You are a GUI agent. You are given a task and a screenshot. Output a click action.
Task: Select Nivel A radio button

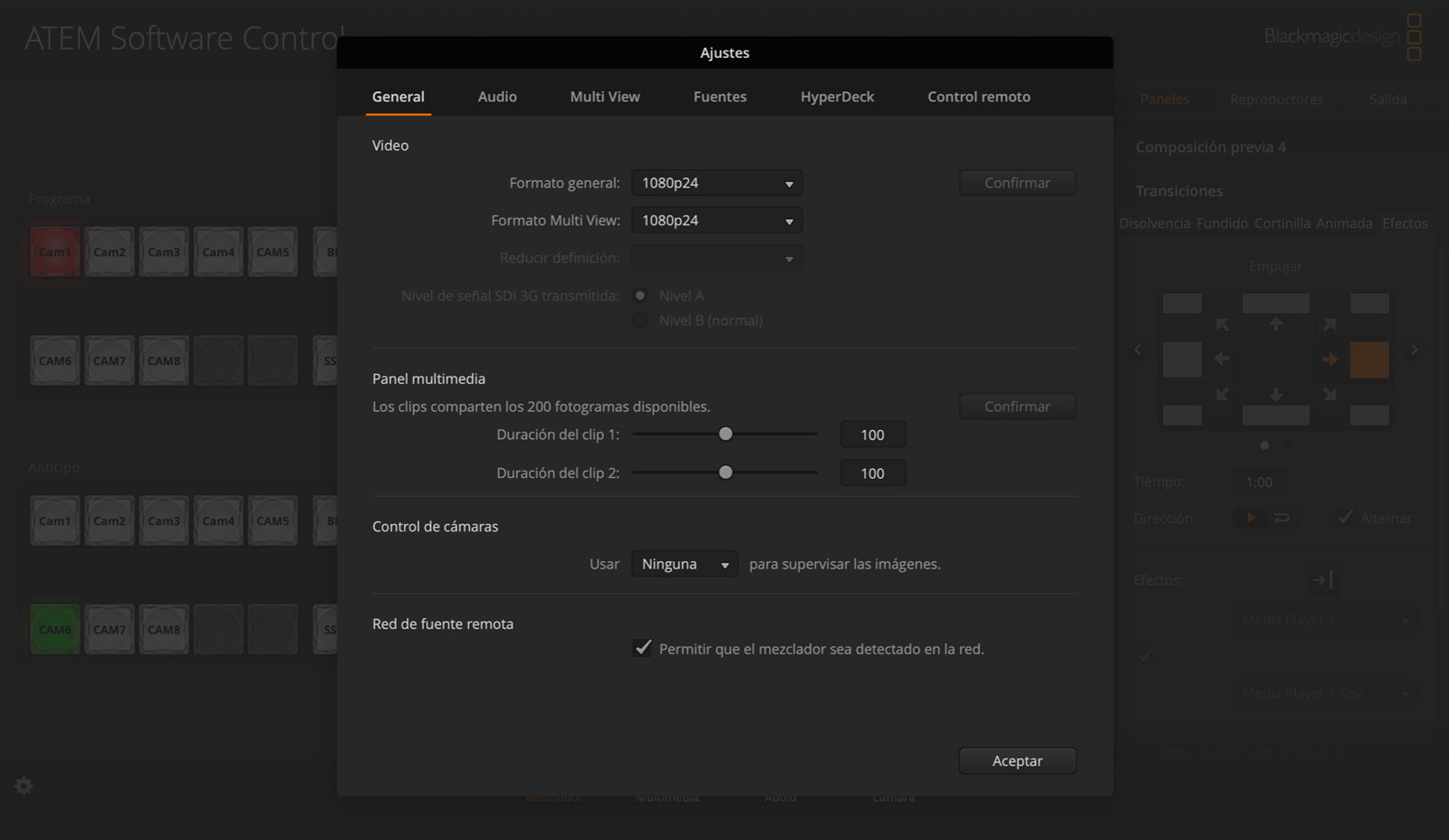pos(640,295)
